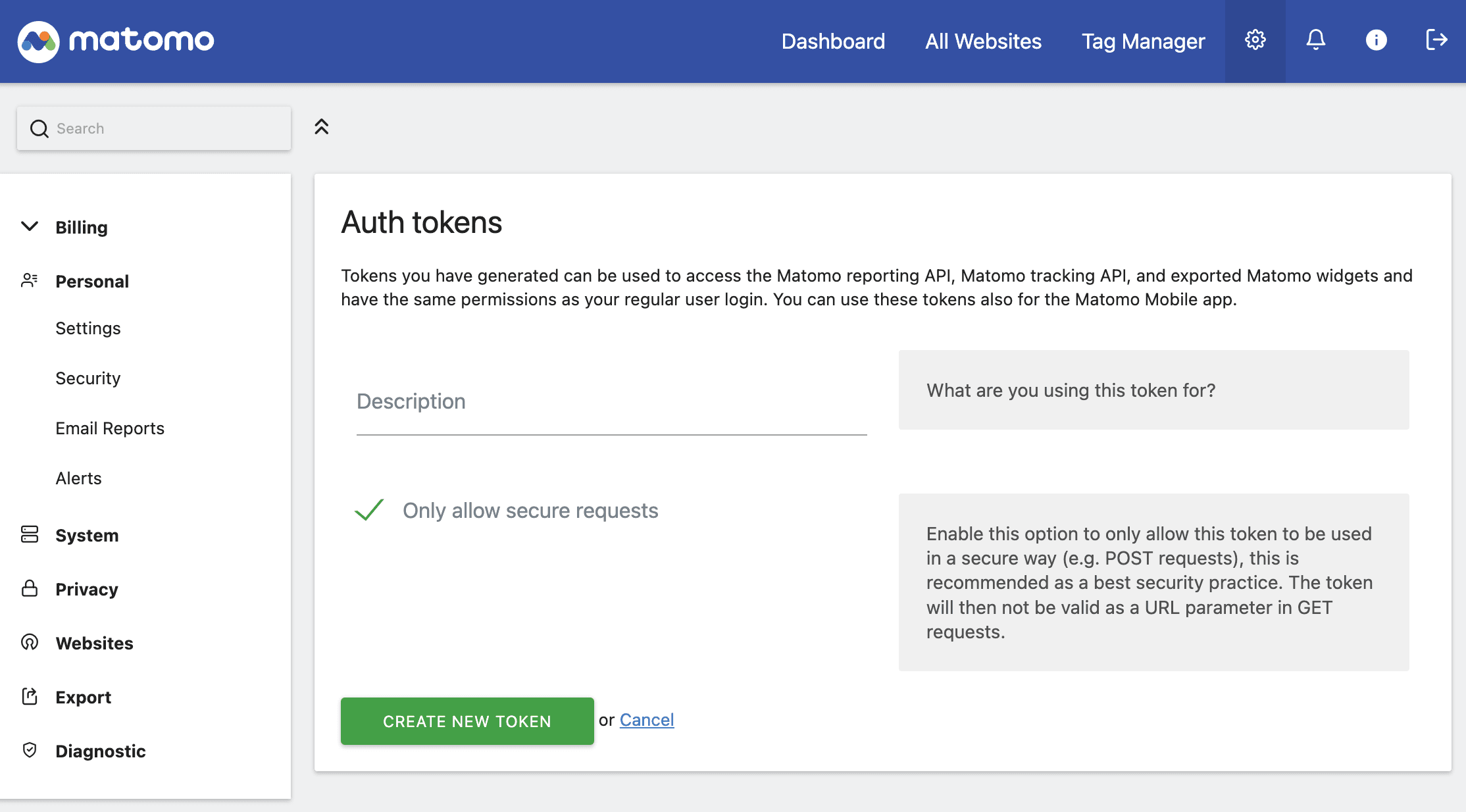Click the settings gear icon
This screenshot has width=1466, height=812.
click(x=1254, y=40)
